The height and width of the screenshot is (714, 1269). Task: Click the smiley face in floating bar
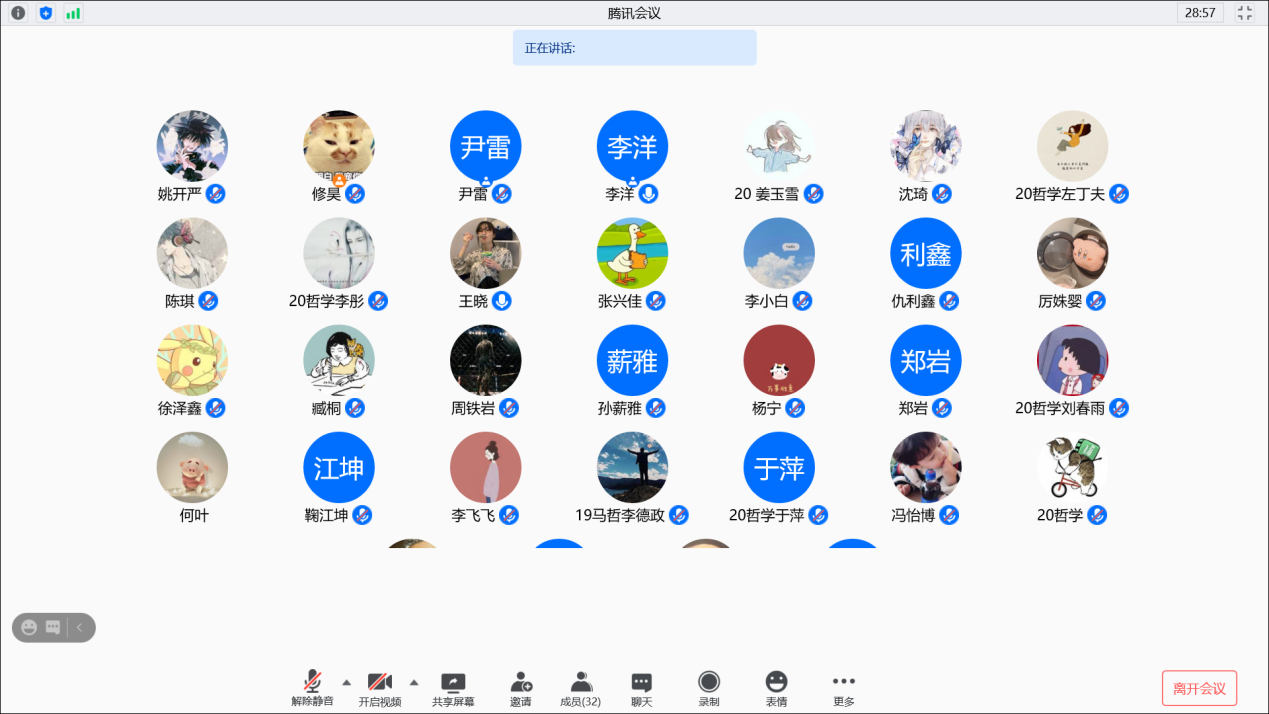(x=29, y=628)
